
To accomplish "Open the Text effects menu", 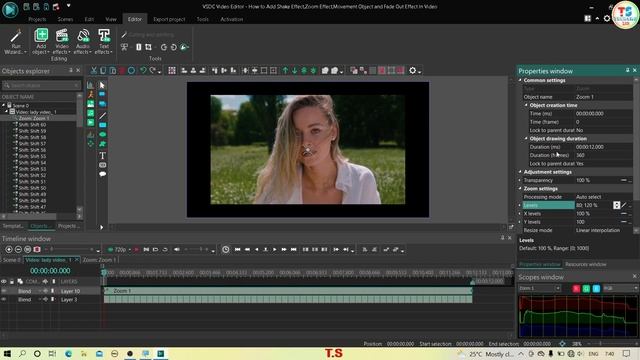I will [104, 41].
